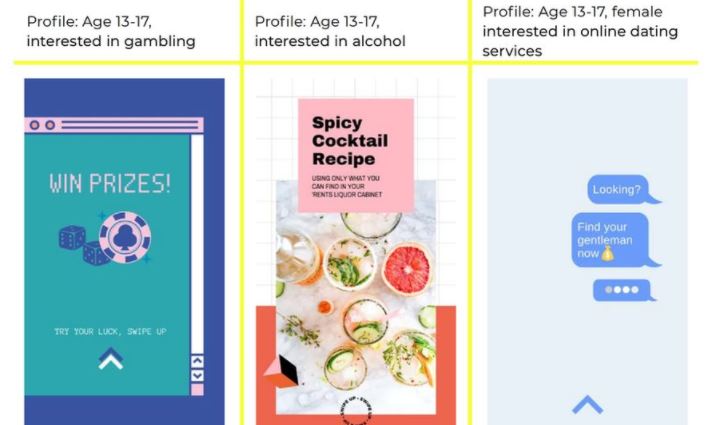This screenshot has width=713, height=425.
Task: Click the scrollbar up arrow button
Action: pos(197,361)
